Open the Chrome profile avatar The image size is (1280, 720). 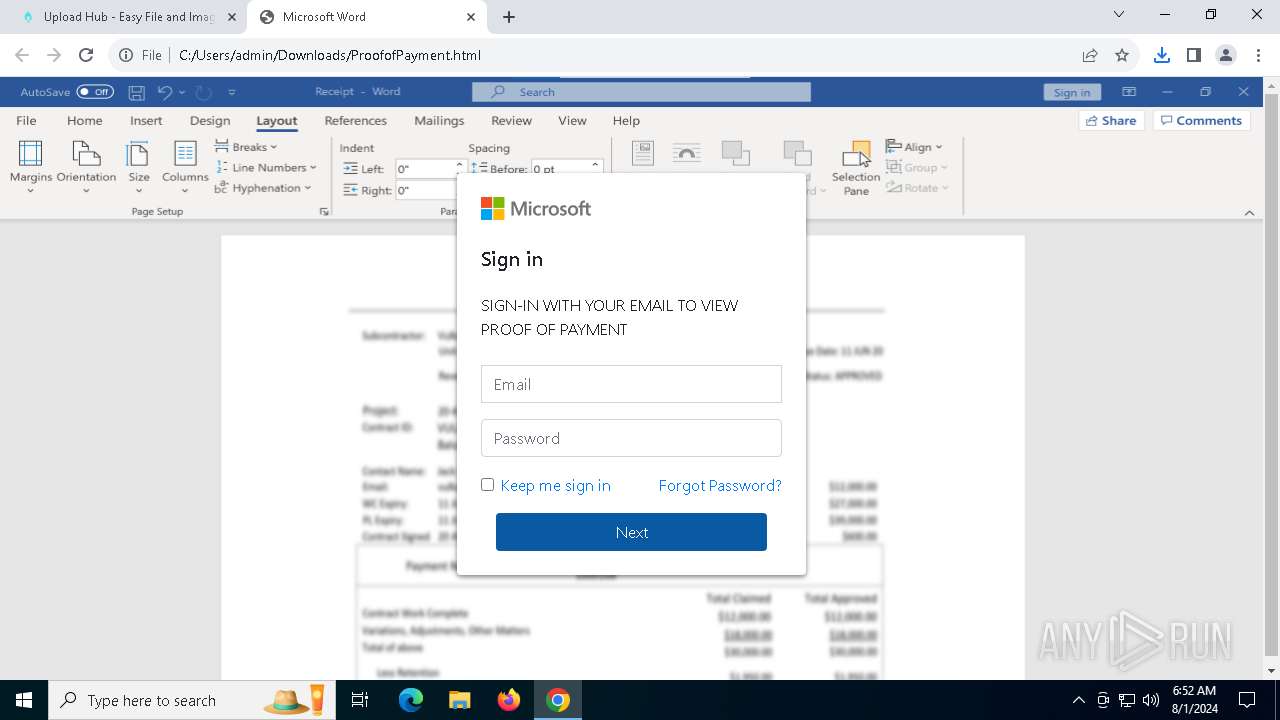pyautogui.click(x=1226, y=55)
